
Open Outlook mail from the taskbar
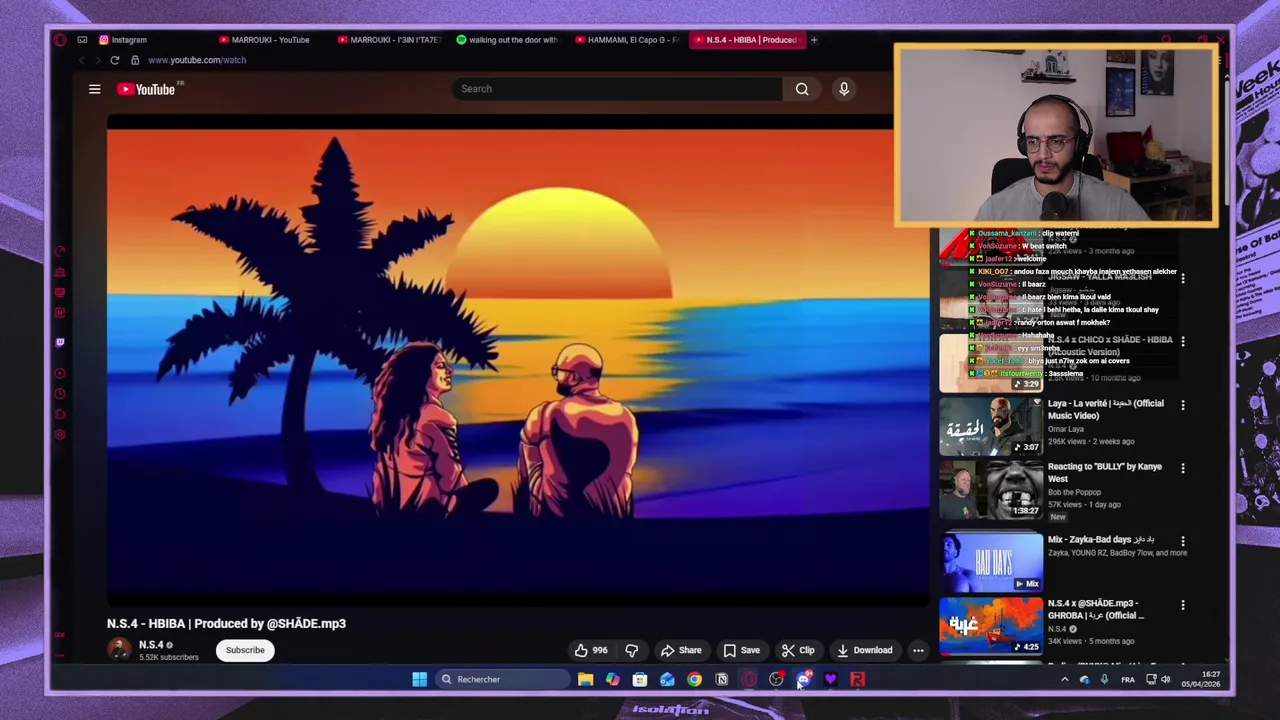(x=667, y=680)
